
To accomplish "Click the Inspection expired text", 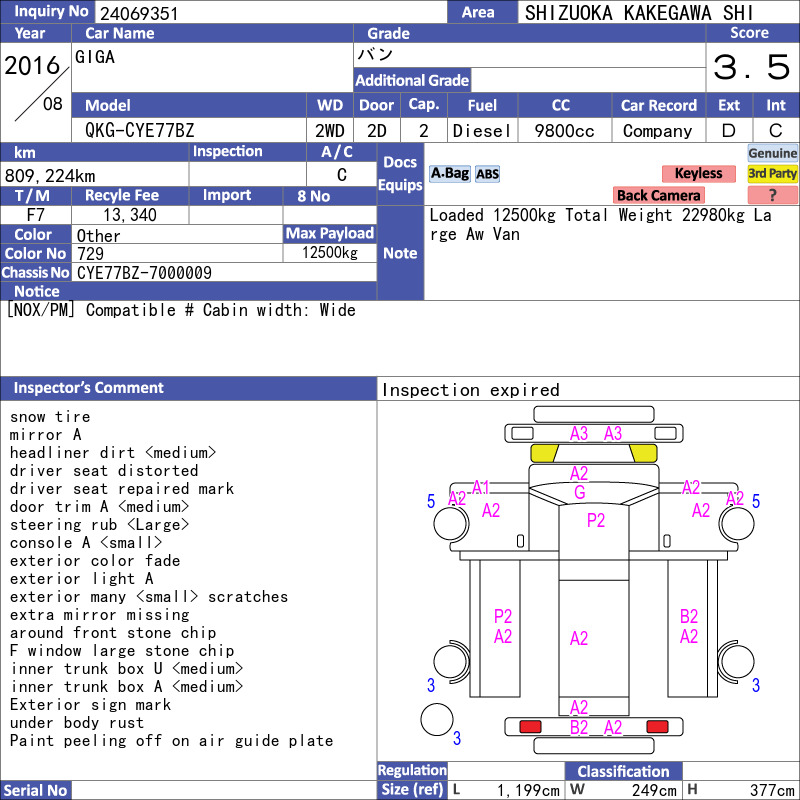I will coord(470,390).
